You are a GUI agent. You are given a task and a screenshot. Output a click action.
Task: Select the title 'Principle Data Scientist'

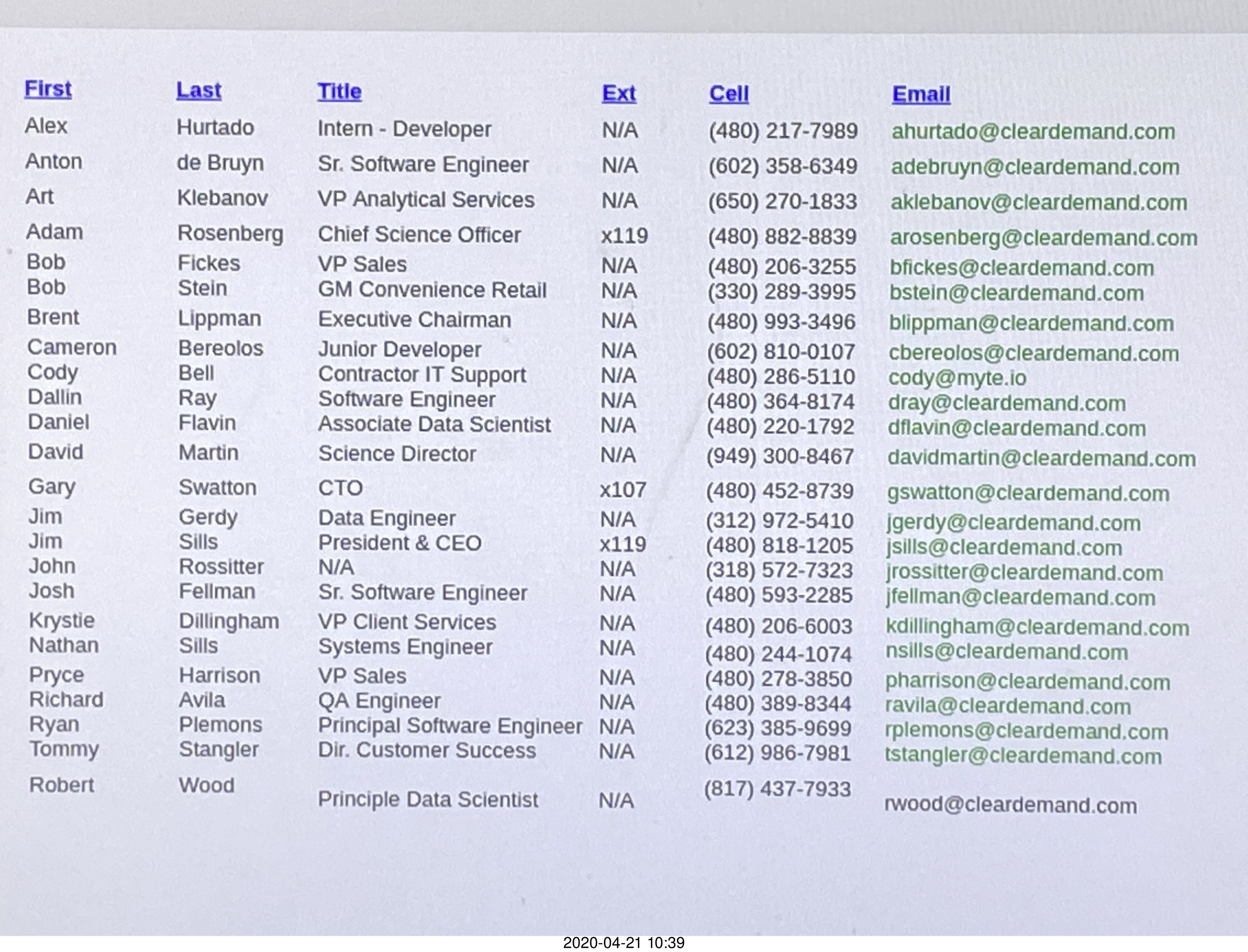(428, 800)
